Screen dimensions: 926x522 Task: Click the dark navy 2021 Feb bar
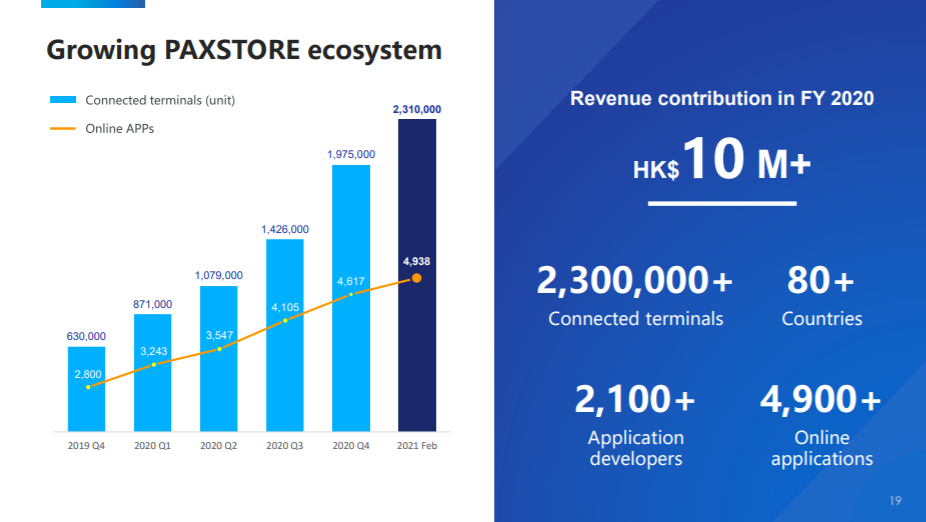417,275
